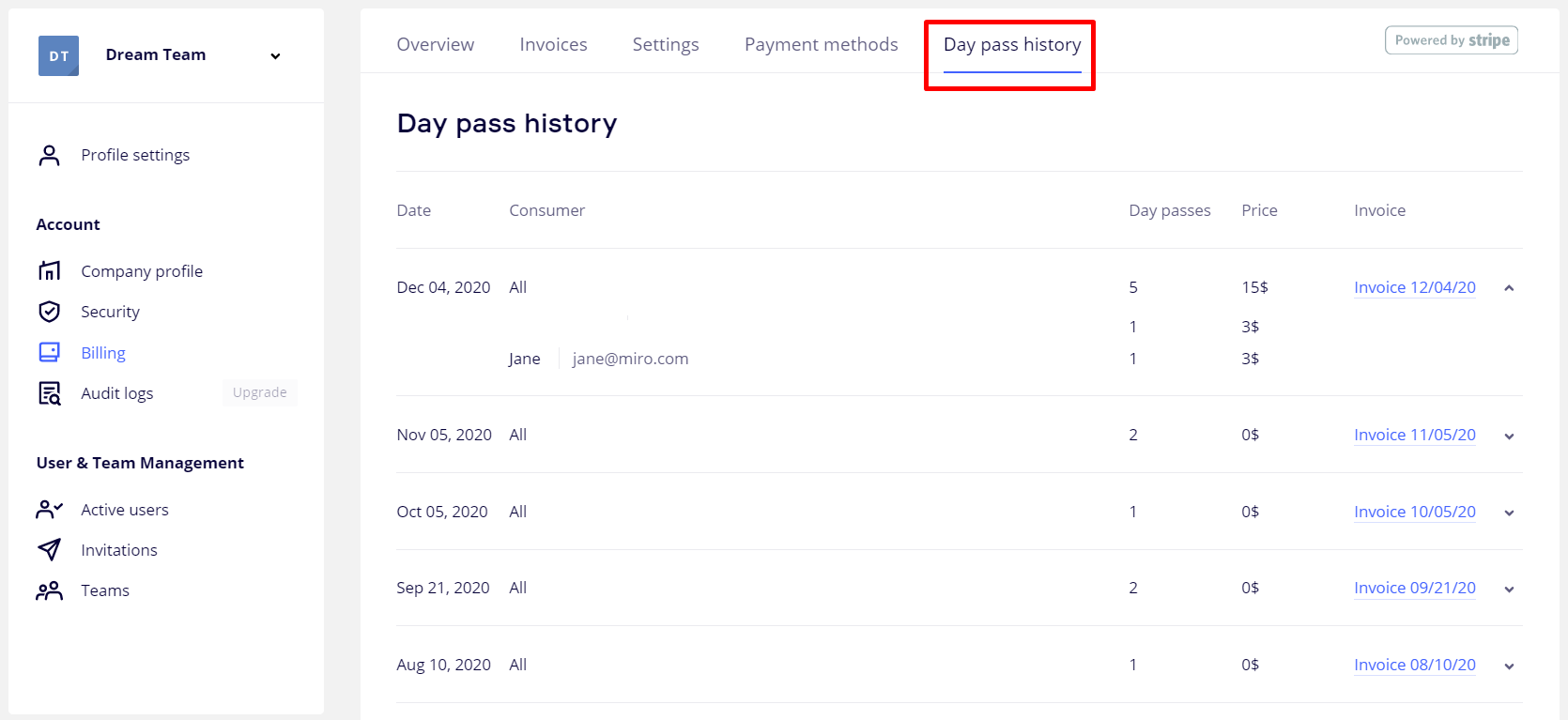Viewport: 1568px width, 720px height.
Task: Click the Powered by Stripe badge
Action: coord(1451,40)
